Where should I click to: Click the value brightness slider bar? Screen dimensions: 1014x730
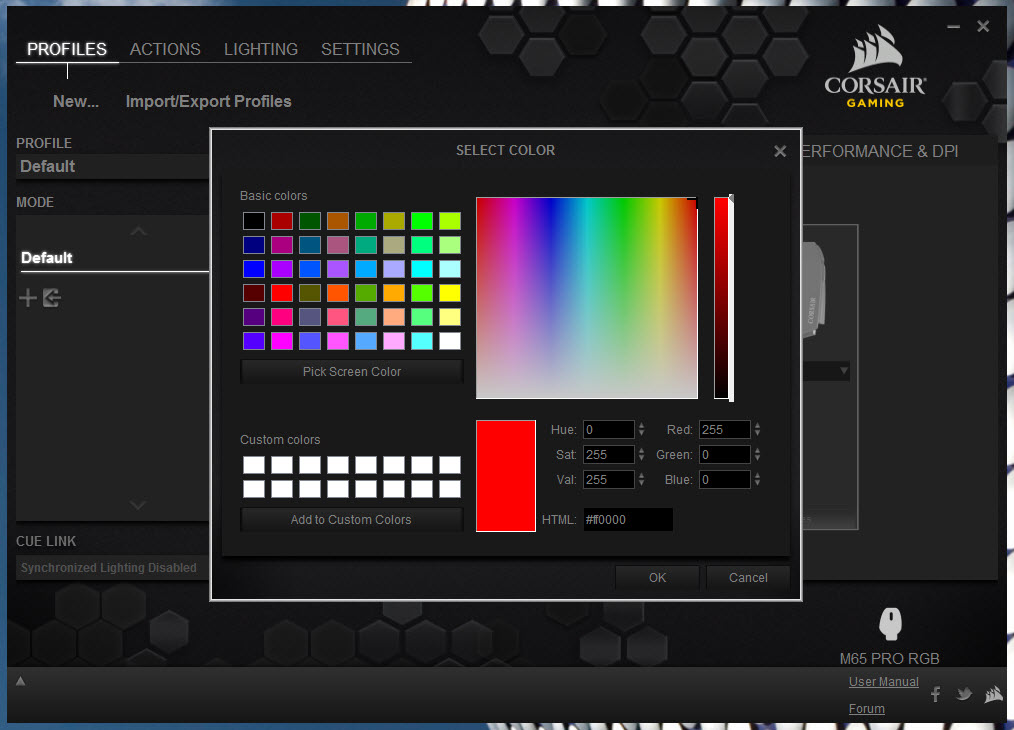(722, 298)
